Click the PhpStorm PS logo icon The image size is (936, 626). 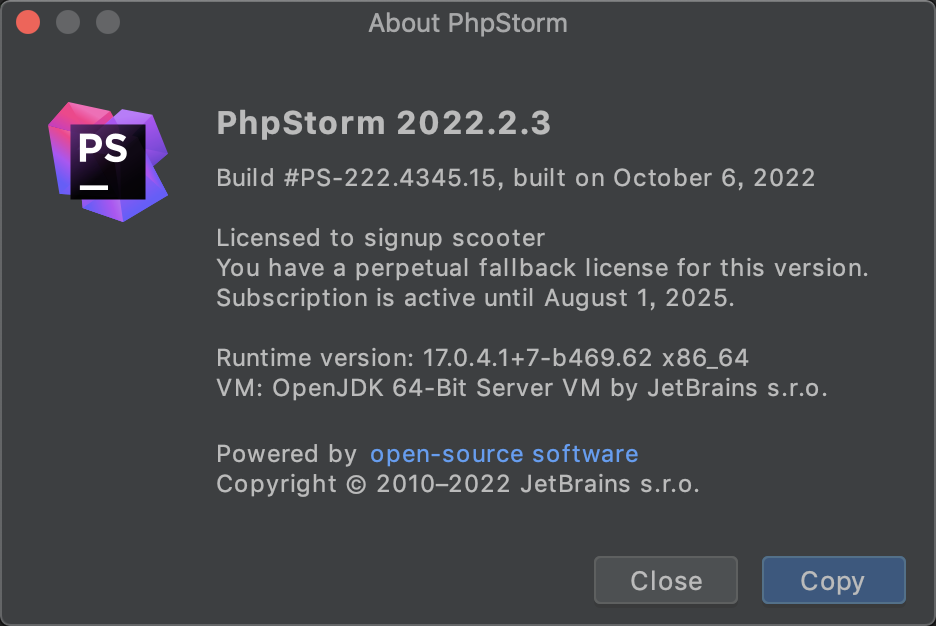tap(108, 162)
